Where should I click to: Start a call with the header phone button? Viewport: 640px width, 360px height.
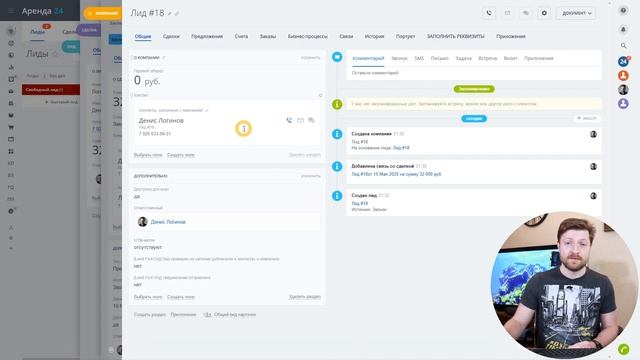[x=489, y=13]
